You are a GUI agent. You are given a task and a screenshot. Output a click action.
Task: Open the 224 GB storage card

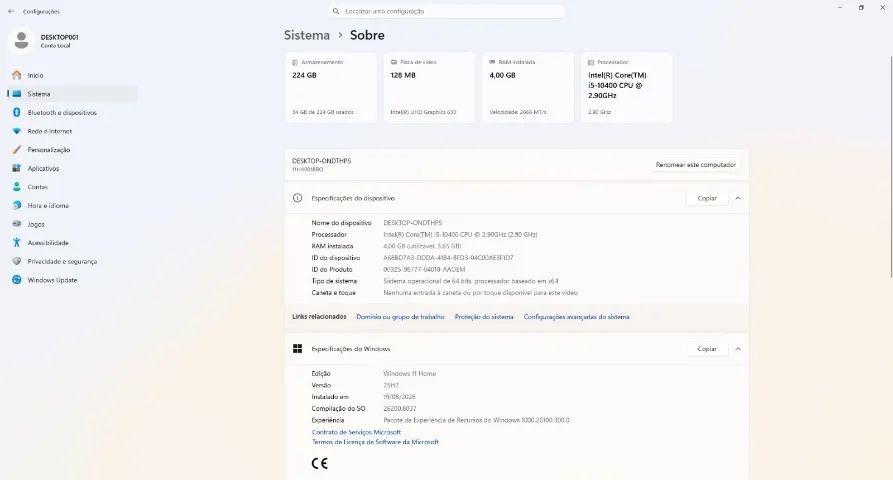[330, 88]
